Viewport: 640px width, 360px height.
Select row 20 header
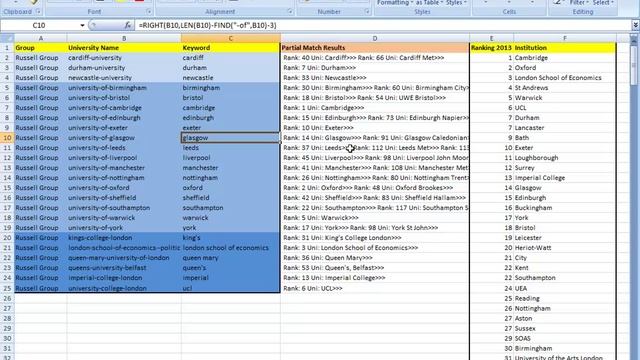(7, 238)
